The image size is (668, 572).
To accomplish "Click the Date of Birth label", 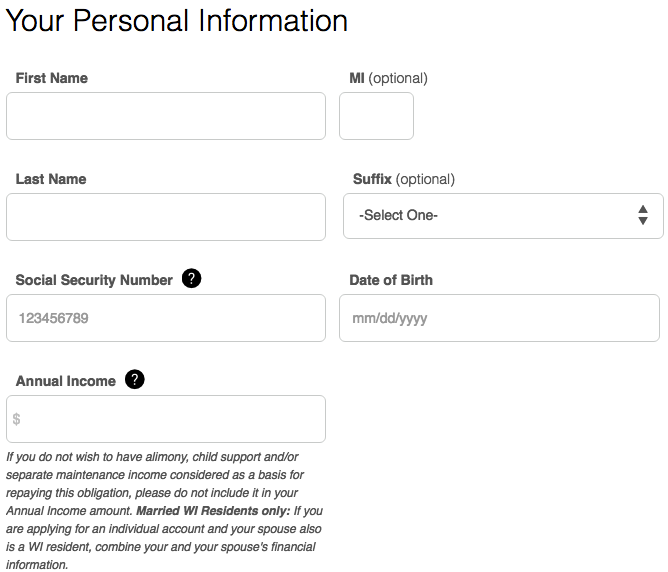I will pos(391,280).
